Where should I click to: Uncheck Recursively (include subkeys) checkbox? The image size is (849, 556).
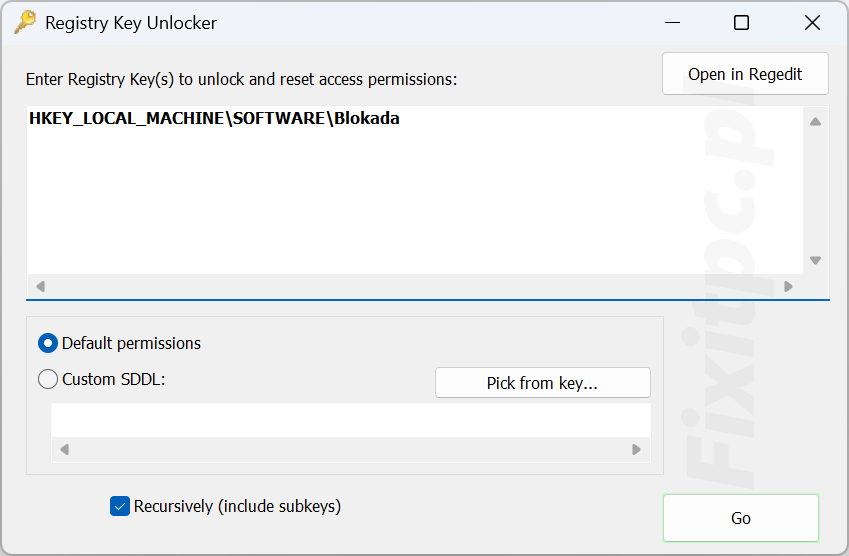[120, 506]
